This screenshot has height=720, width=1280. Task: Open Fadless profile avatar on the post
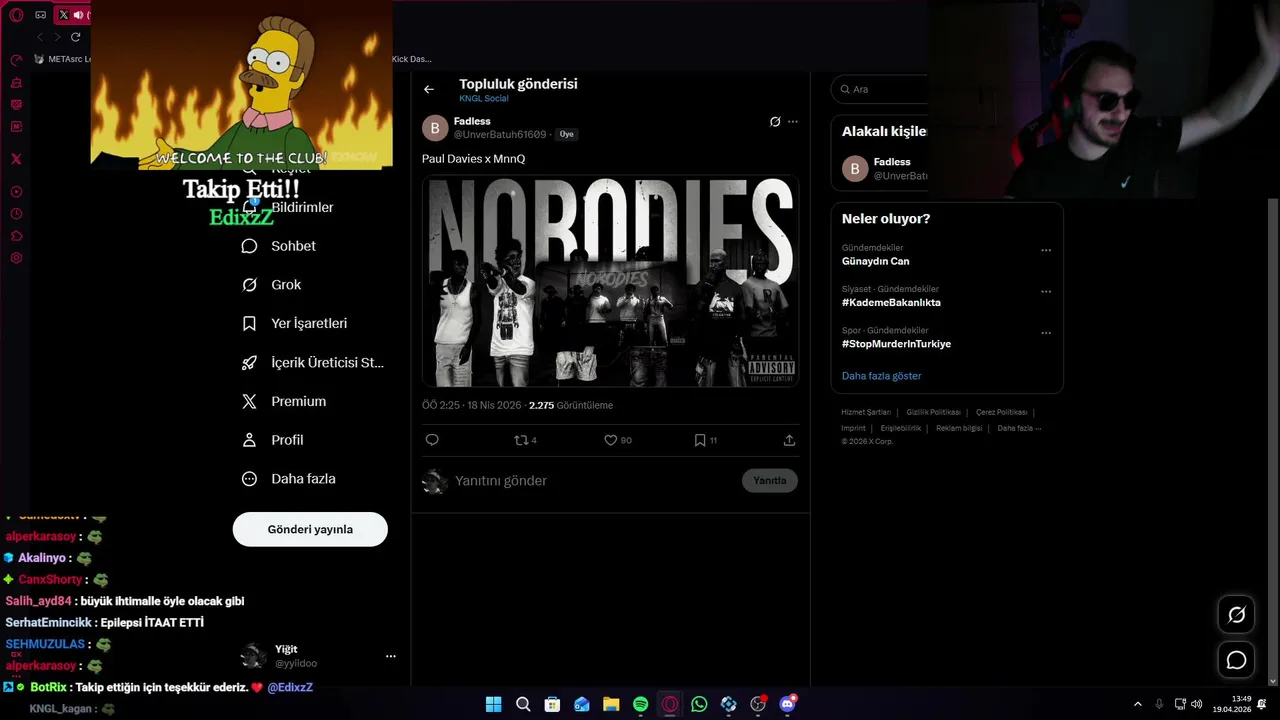[x=435, y=128]
